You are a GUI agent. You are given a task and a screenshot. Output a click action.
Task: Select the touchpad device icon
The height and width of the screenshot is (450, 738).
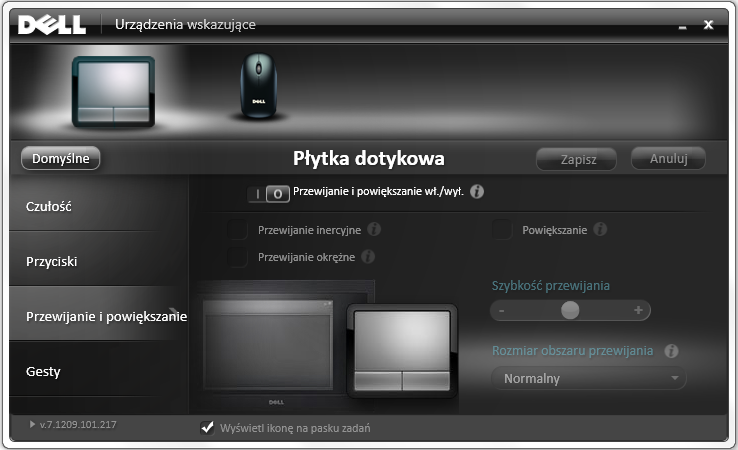click(x=113, y=92)
